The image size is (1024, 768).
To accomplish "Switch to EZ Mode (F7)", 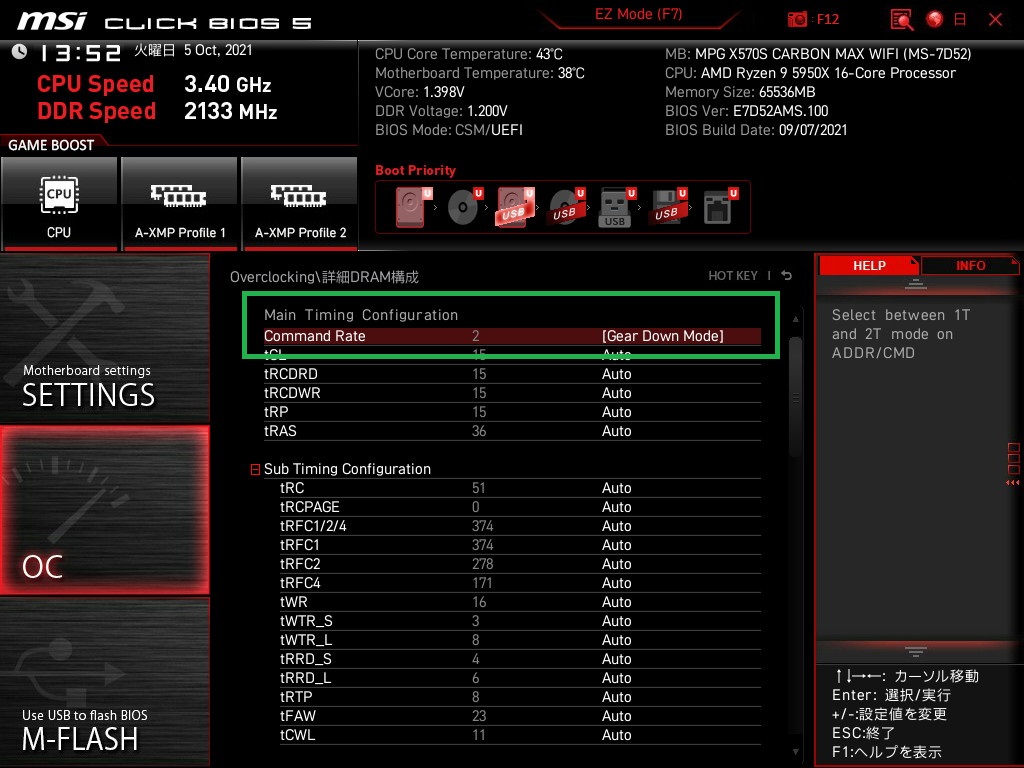I will click(639, 14).
